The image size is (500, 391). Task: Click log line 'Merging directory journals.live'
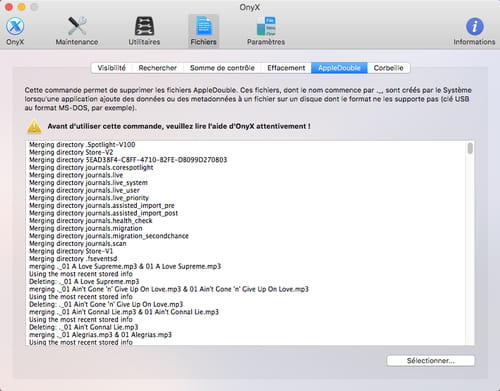click(x=76, y=175)
